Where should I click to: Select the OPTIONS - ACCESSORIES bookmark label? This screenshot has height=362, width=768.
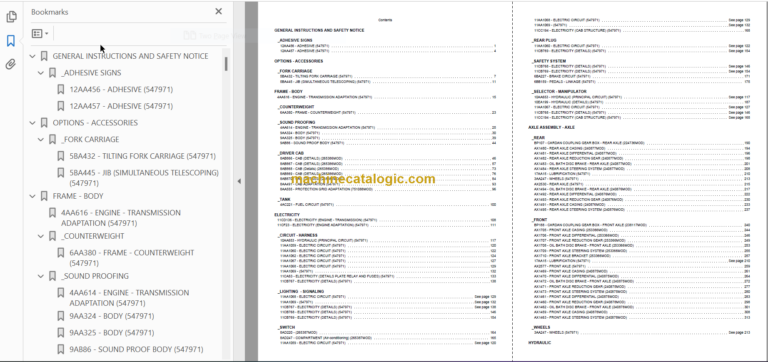(95, 123)
